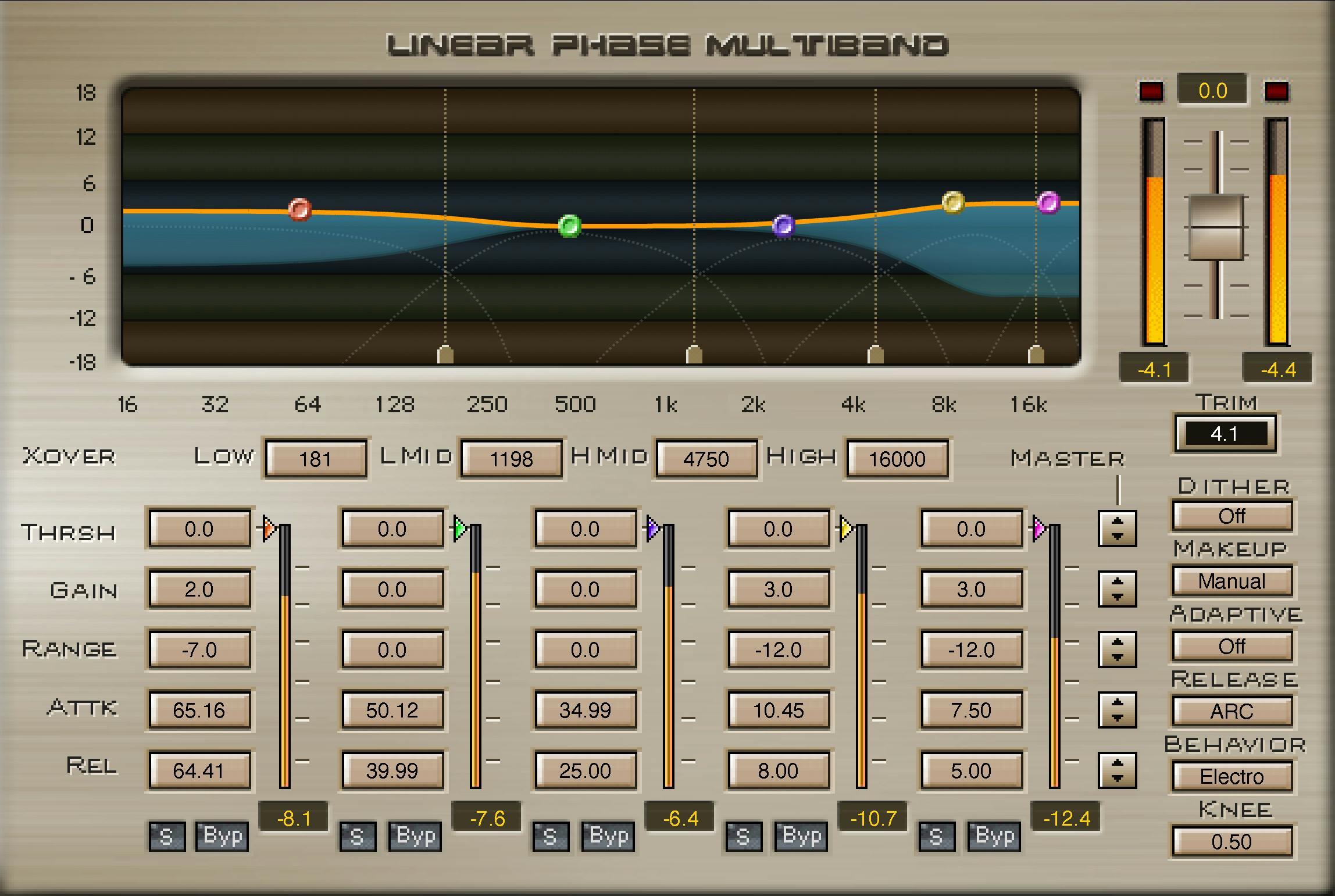Screen dimensions: 1335x896
Task: Click the purple high-mid band node
Action: point(784,224)
